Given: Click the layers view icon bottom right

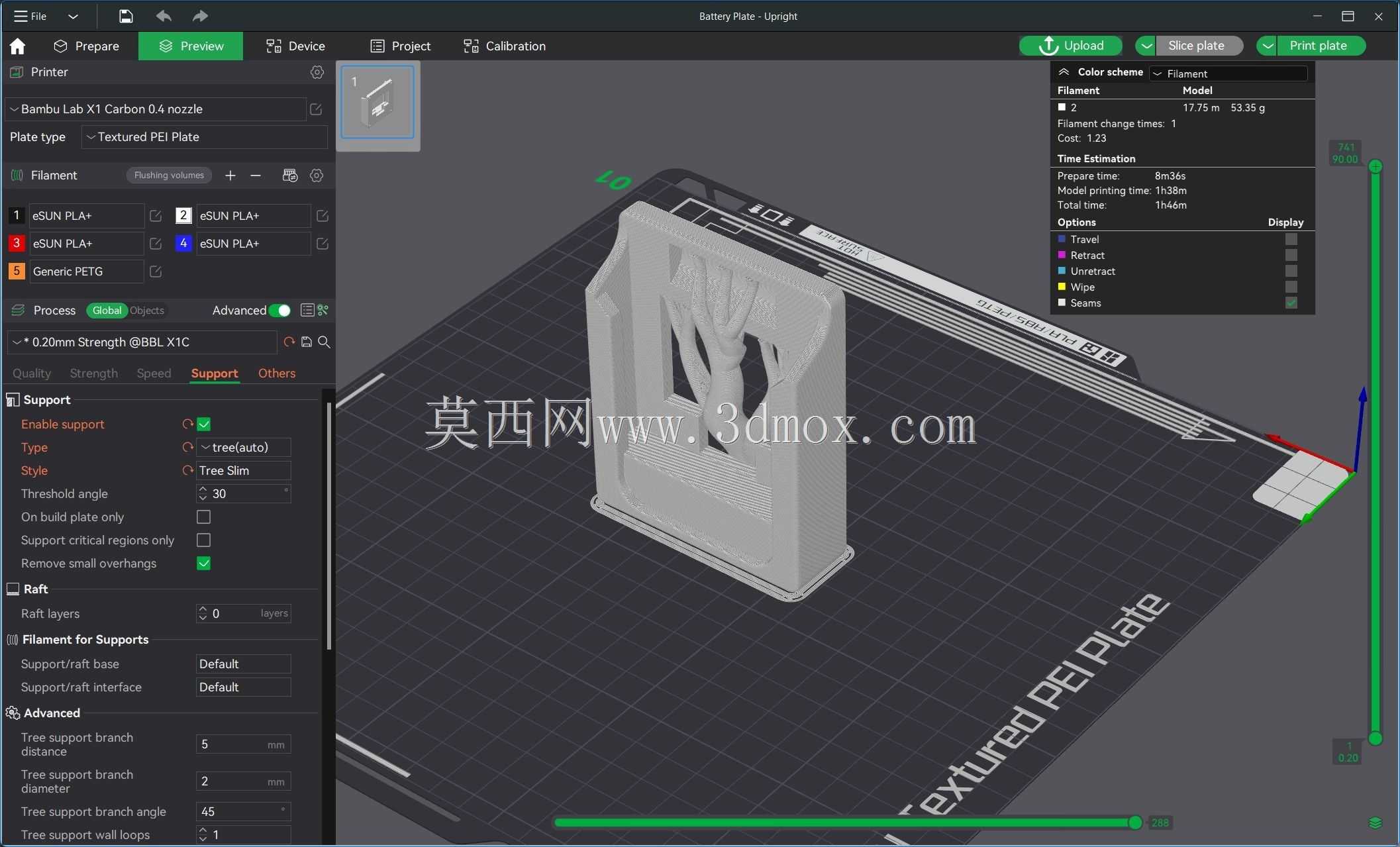Looking at the screenshot, I should click(1375, 823).
